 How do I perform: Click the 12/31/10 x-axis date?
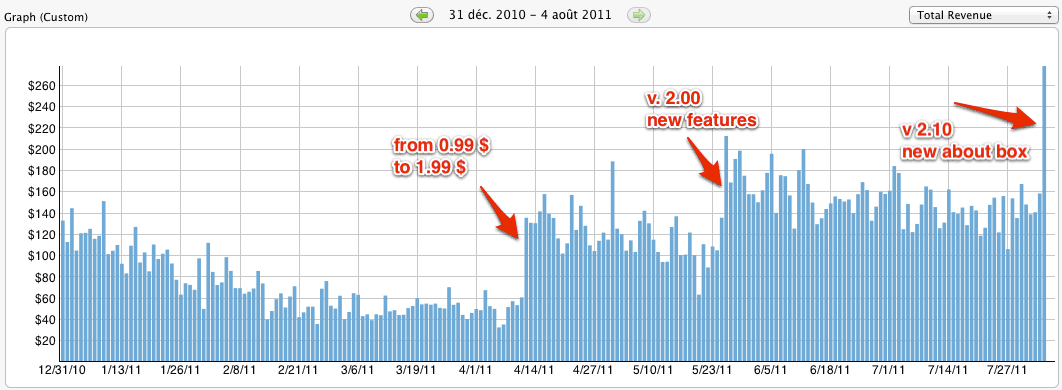pyautogui.click(x=61, y=370)
